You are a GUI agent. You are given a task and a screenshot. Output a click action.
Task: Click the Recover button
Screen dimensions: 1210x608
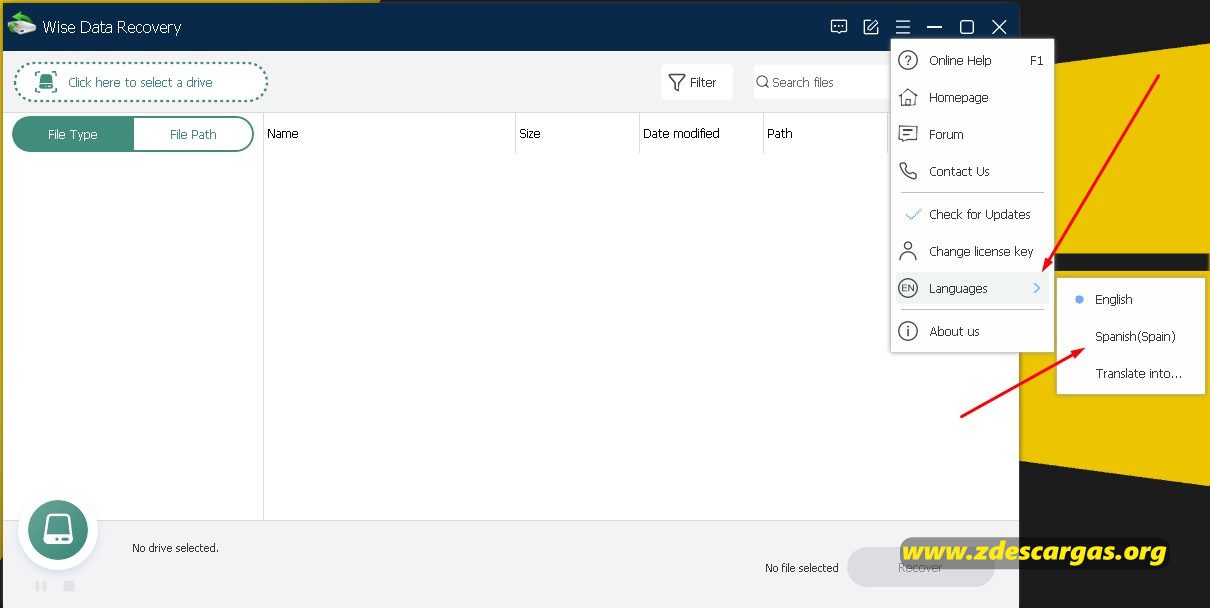pyautogui.click(x=920, y=567)
